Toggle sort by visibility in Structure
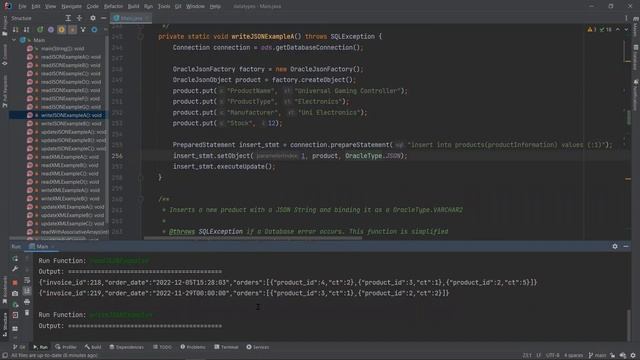This screenshot has height=360, width=640. (x=16, y=29)
